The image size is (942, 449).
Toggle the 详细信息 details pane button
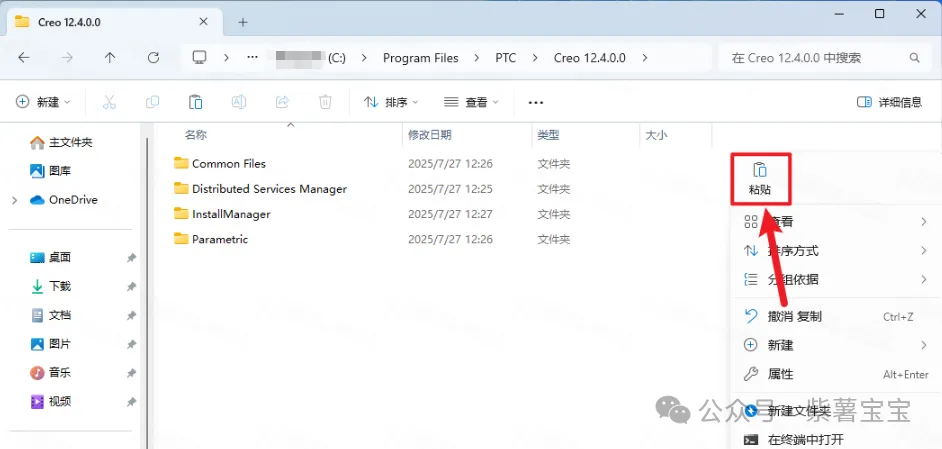pos(889,102)
